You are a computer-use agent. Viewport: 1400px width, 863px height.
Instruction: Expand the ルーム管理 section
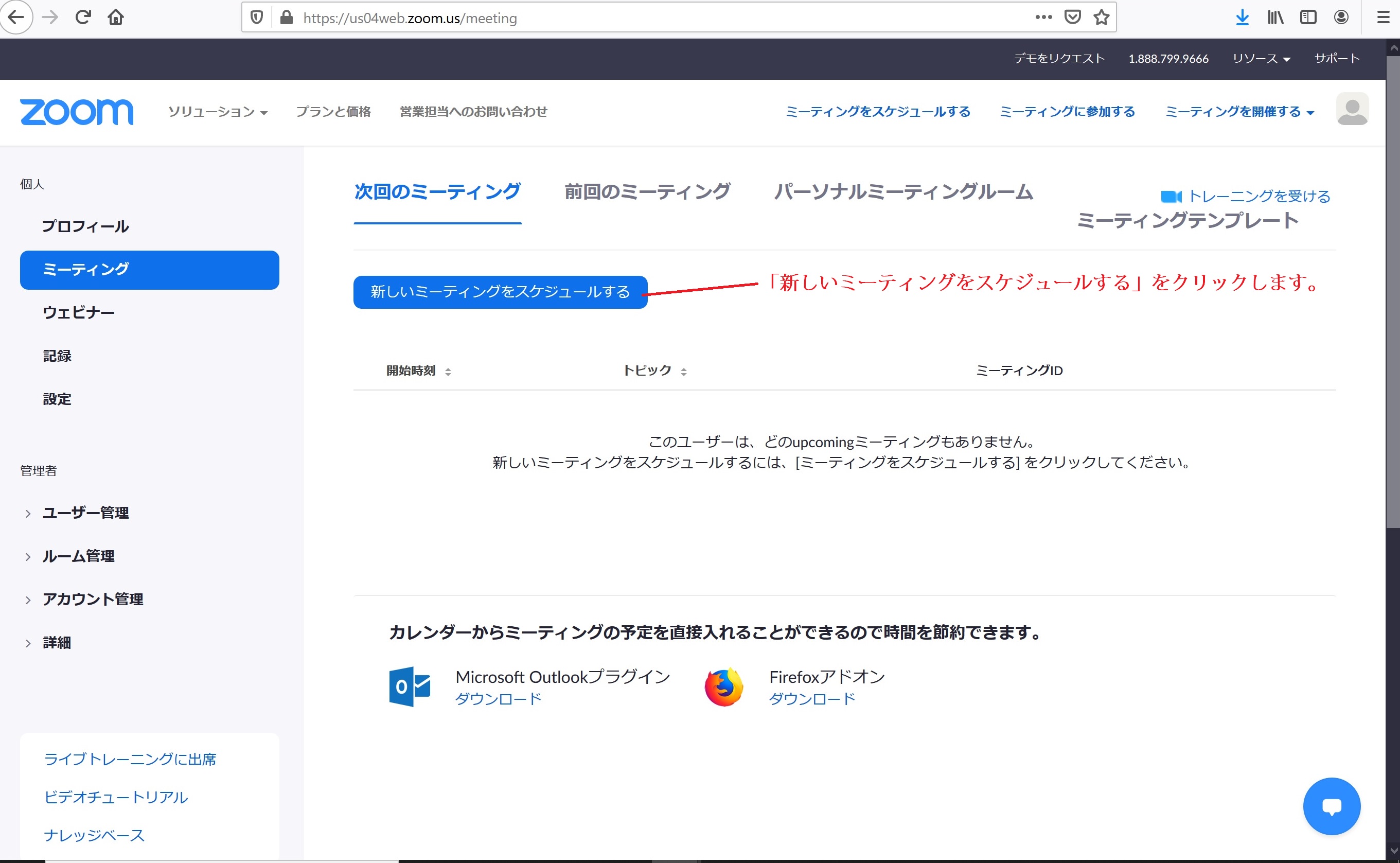click(x=27, y=557)
